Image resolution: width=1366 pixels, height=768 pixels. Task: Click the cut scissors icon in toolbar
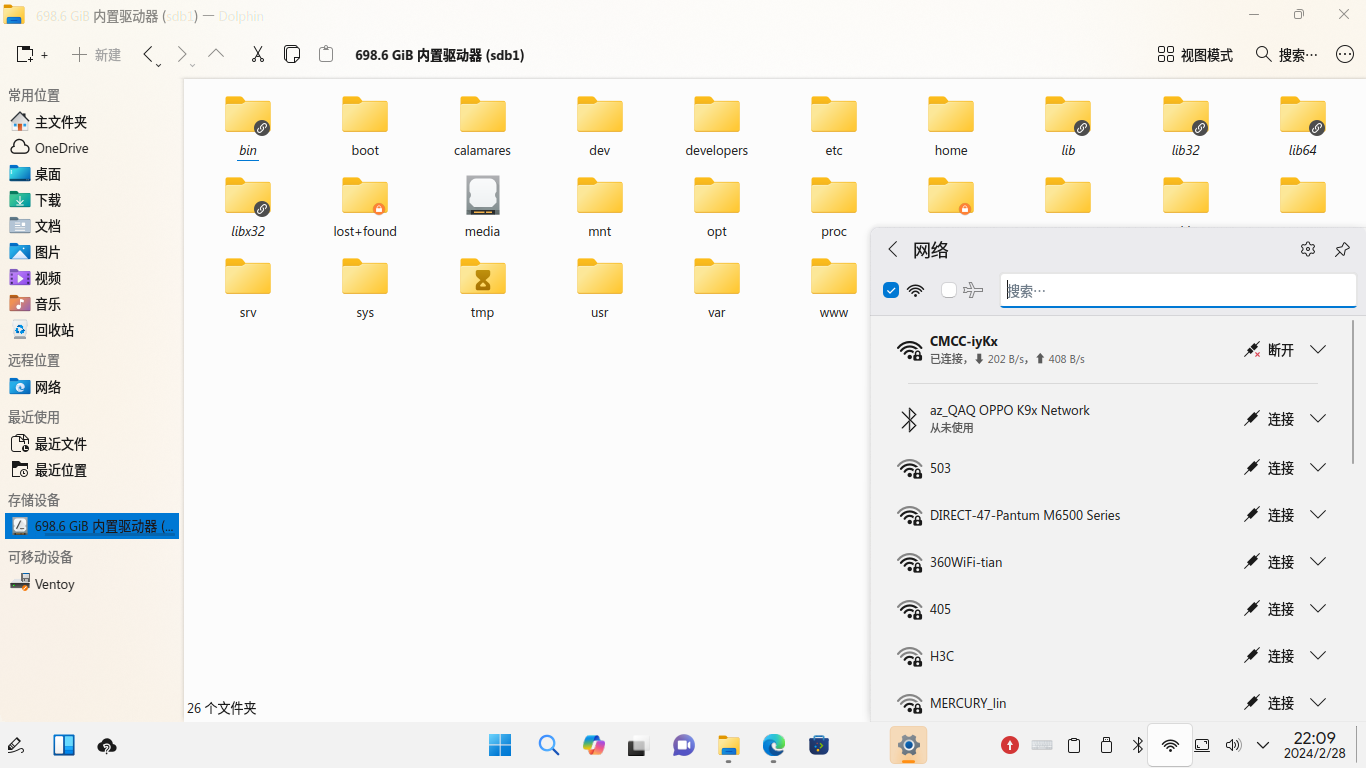pos(257,55)
